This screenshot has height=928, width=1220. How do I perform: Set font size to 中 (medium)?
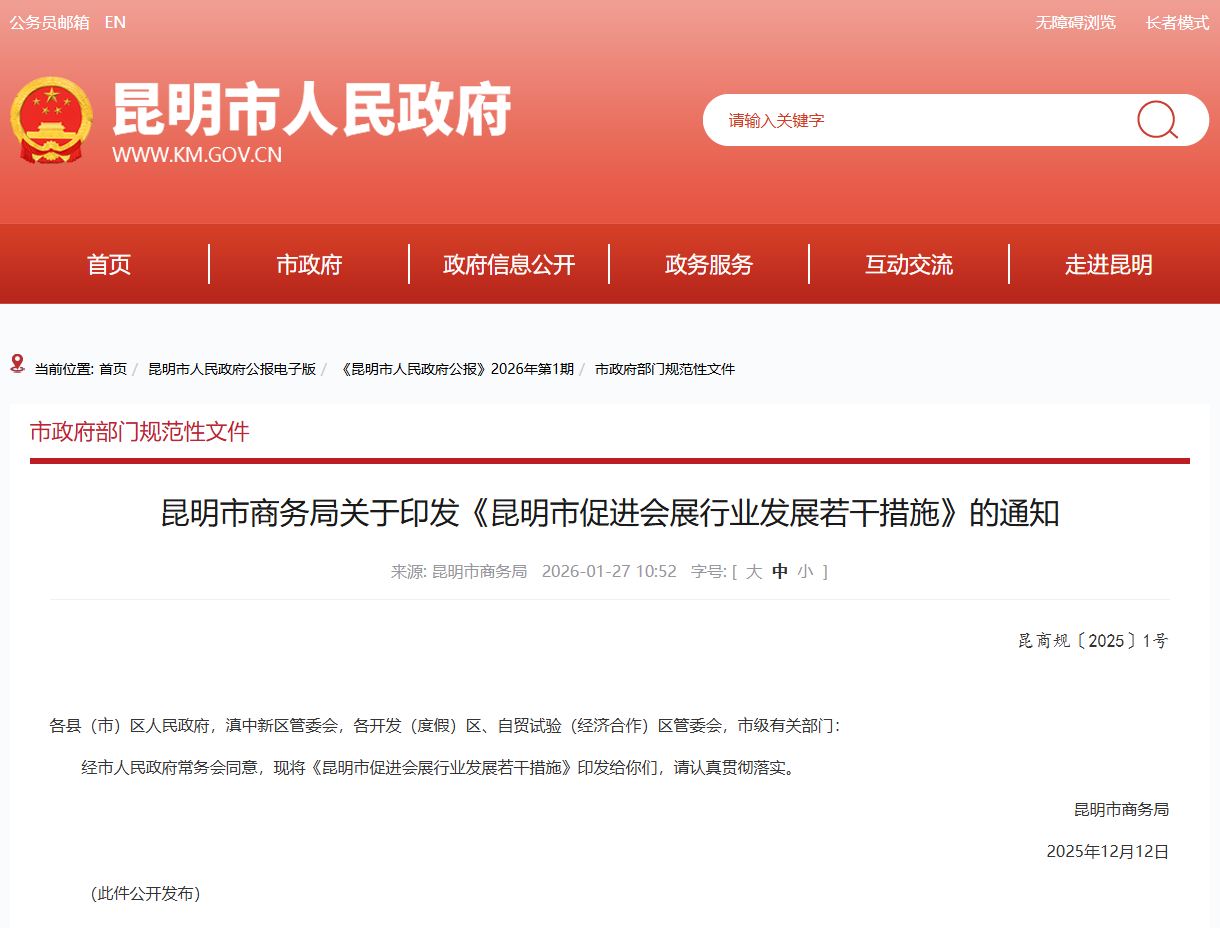[x=780, y=572]
